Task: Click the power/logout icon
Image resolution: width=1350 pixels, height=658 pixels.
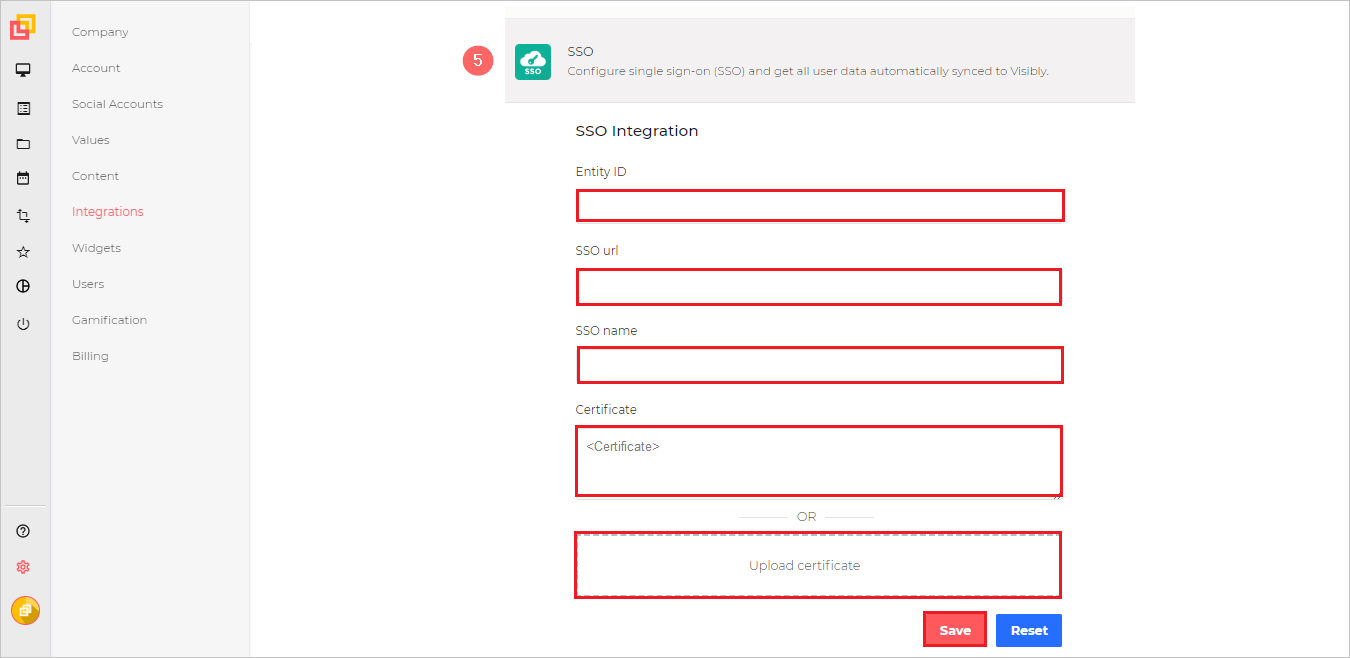Action: [23, 323]
